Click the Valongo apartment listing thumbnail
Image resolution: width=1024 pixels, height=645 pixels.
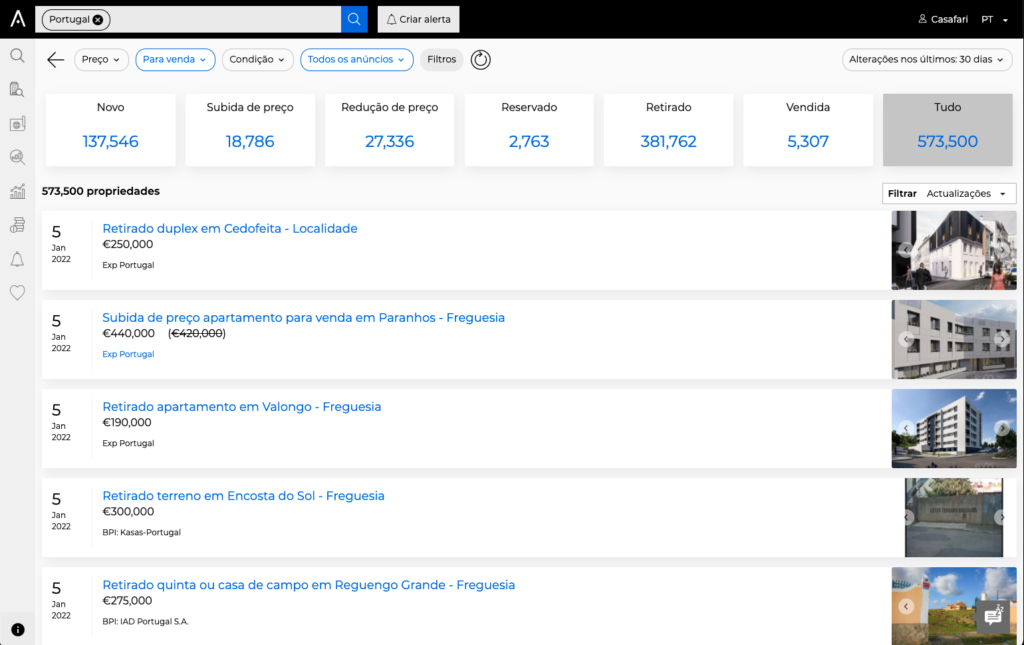[x=954, y=428]
